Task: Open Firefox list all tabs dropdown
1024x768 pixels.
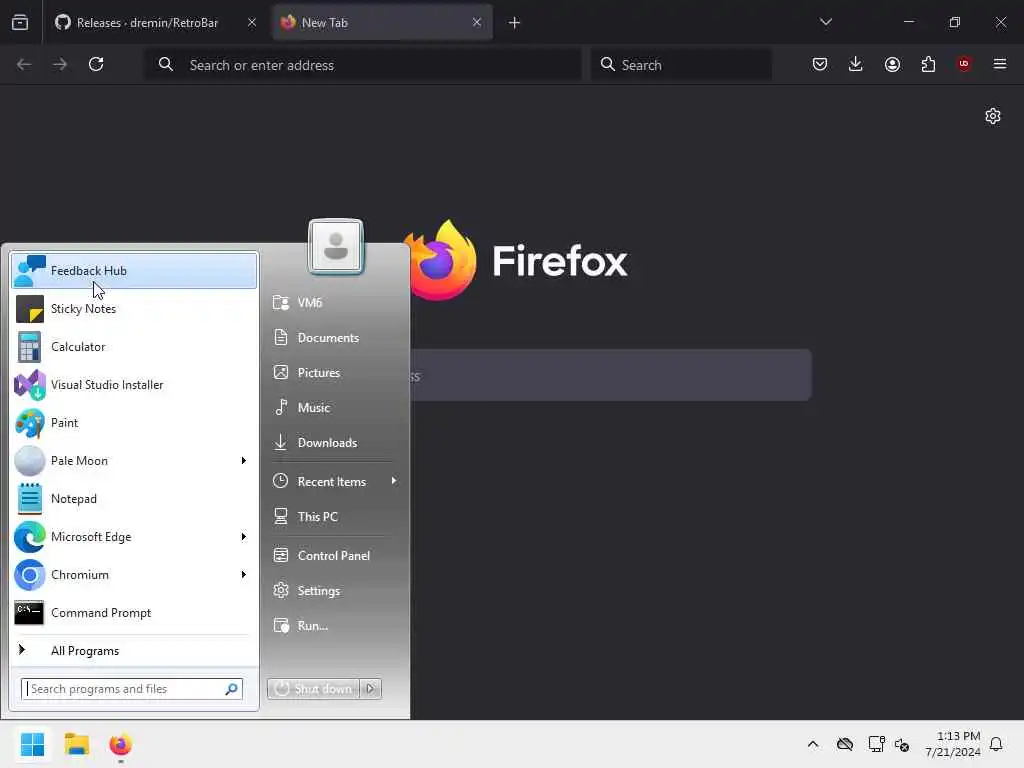Action: [x=825, y=22]
